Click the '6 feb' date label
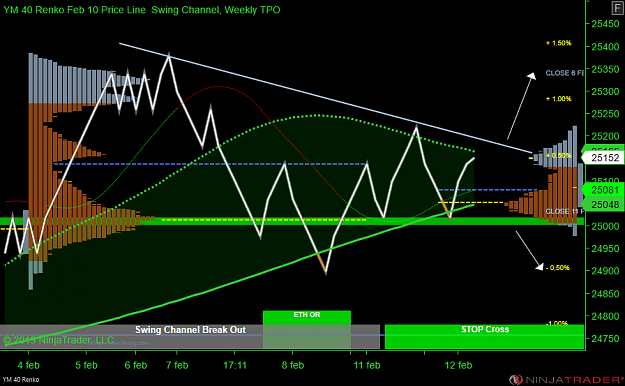Viewport: 625px width, 386px height. [136, 365]
